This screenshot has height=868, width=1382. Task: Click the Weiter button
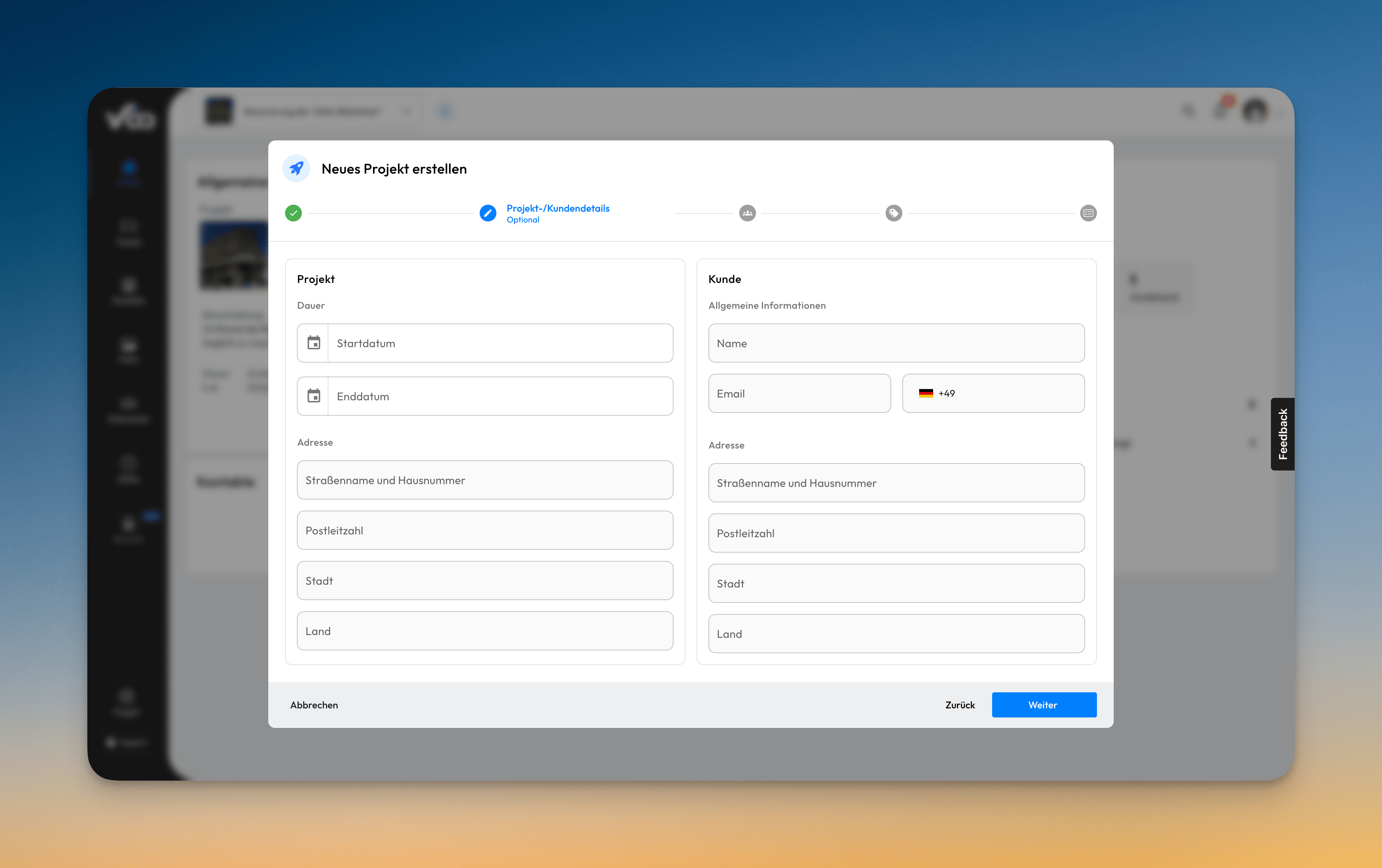(1043, 705)
